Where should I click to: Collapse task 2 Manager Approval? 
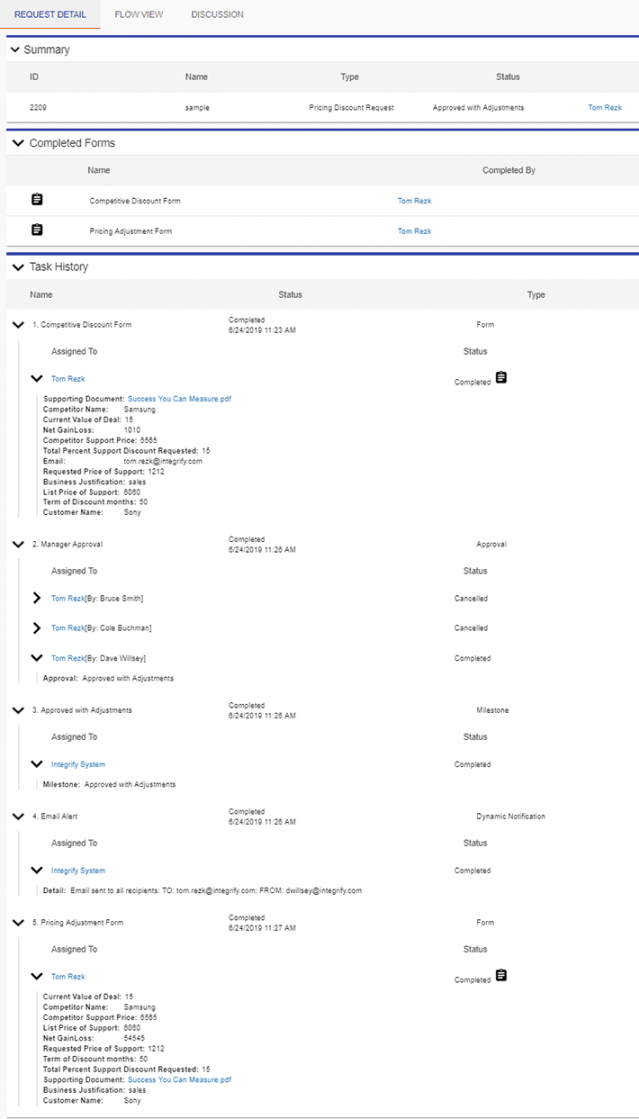tap(17, 544)
